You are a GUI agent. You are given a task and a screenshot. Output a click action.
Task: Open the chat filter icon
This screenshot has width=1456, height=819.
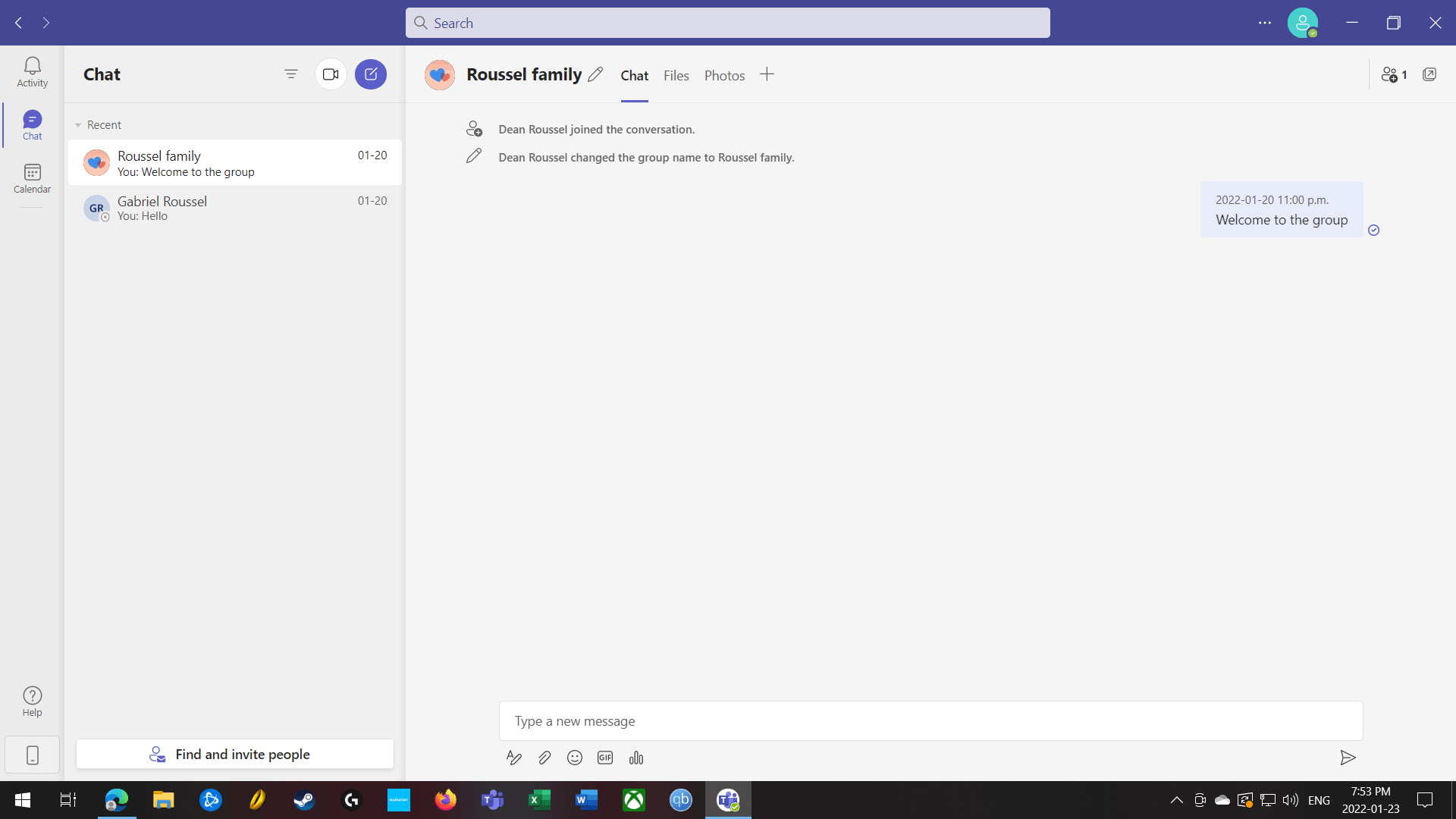click(x=291, y=74)
